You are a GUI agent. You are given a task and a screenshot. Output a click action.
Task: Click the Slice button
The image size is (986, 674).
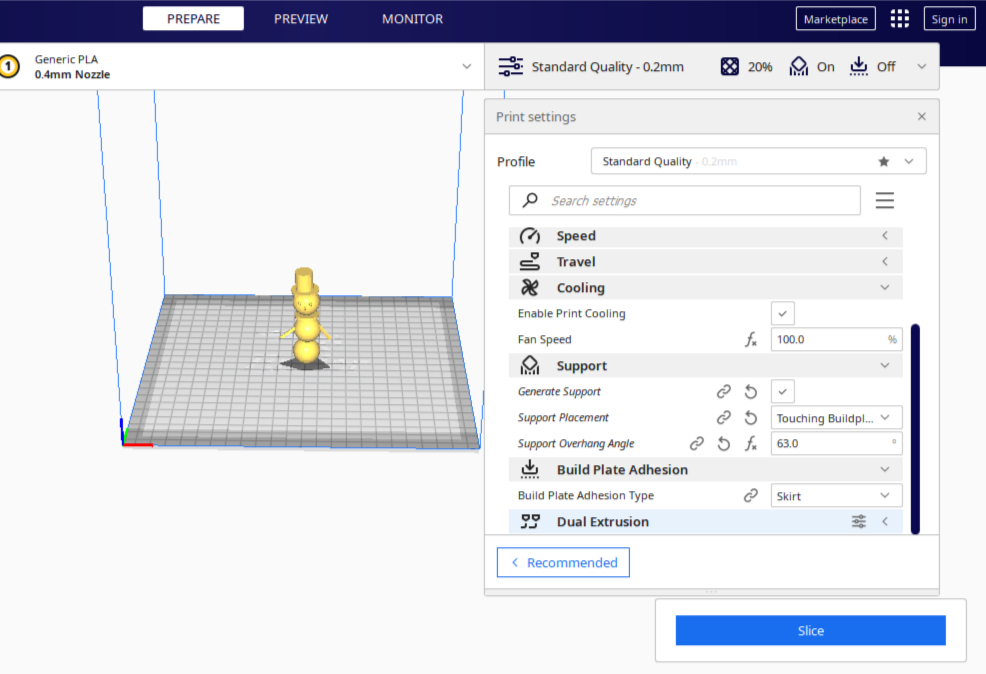[x=811, y=630]
